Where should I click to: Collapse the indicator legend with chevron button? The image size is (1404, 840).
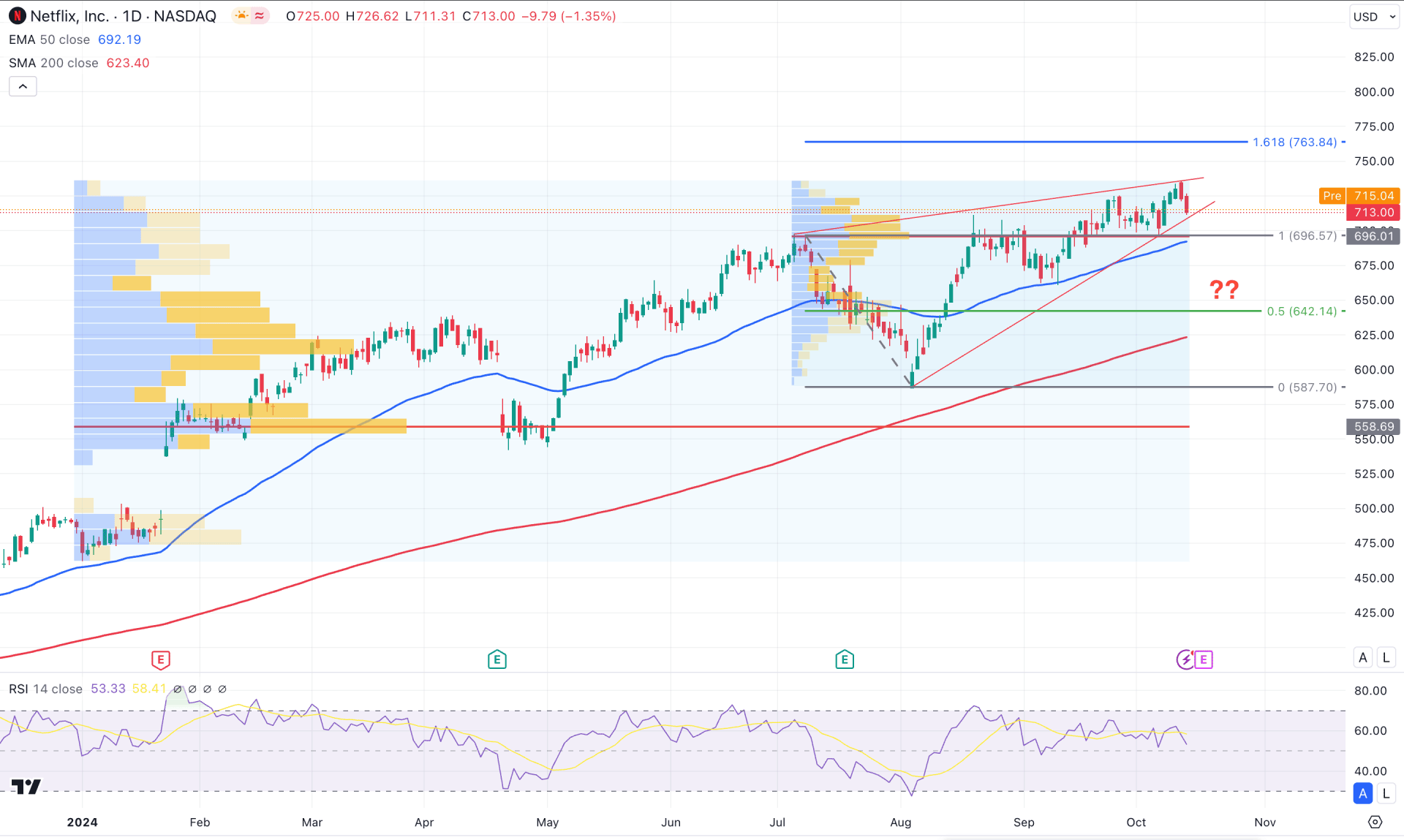(x=23, y=86)
